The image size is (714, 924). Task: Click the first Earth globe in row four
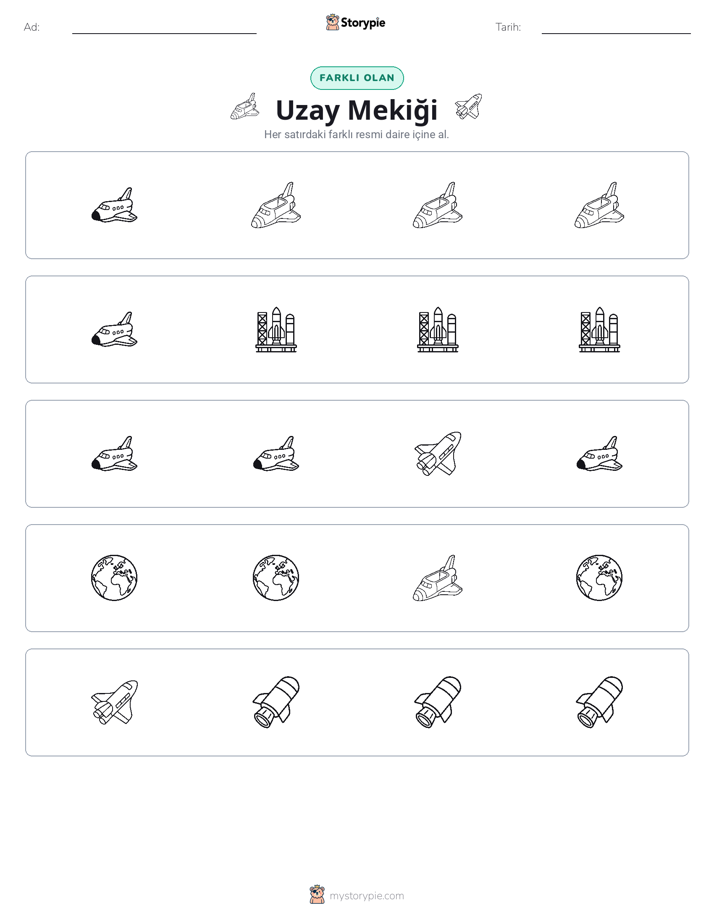pos(114,578)
